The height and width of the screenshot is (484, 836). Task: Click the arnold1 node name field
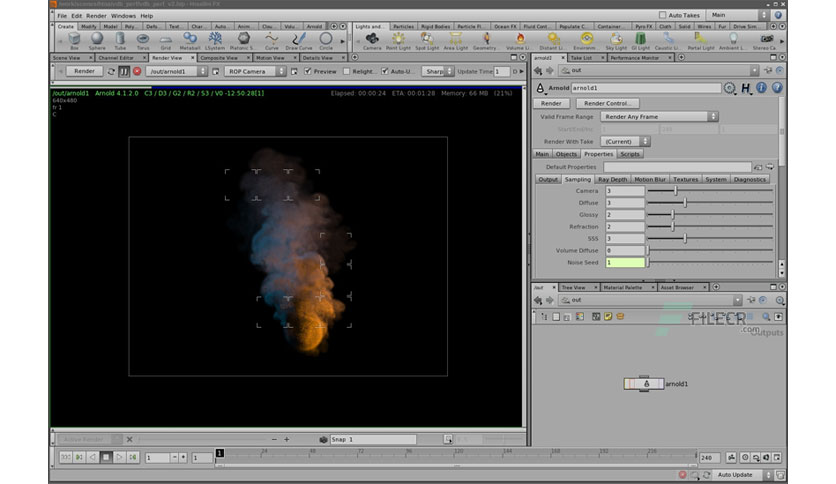click(x=646, y=88)
